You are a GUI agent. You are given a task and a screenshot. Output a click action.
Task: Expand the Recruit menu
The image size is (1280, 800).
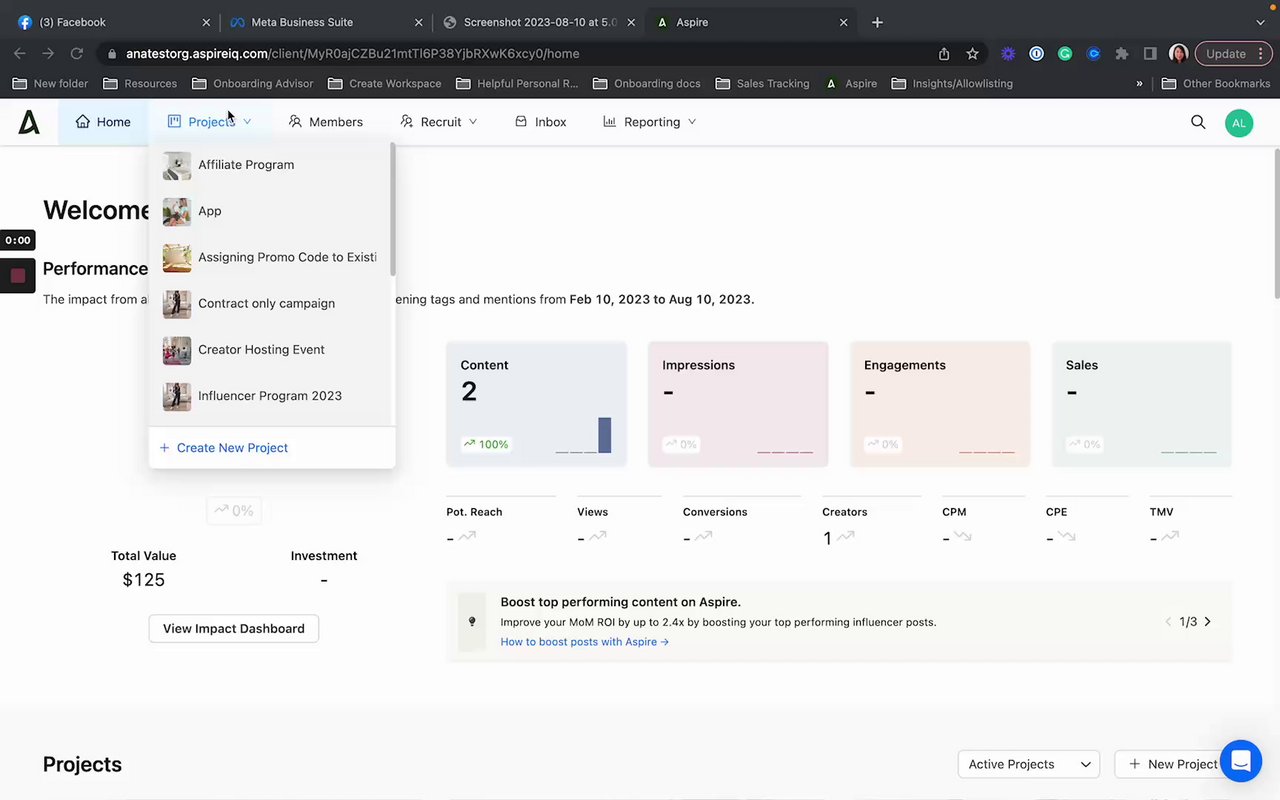click(439, 122)
